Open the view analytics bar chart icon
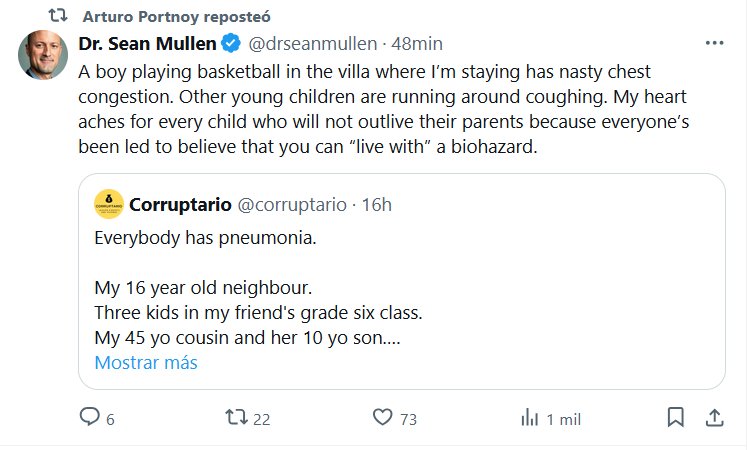 [x=530, y=417]
